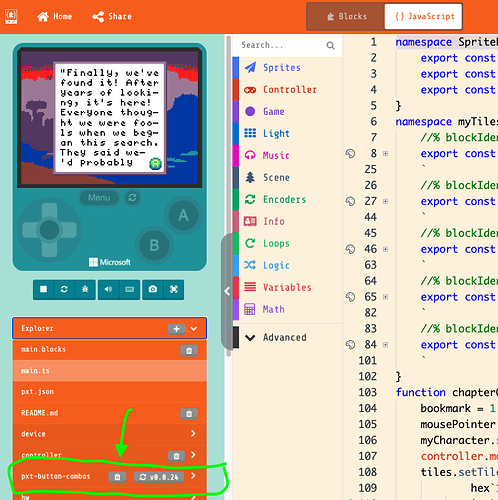Click the toolbox Search field
The height and width of the screenshot is (500, 498).
coord(282,45)
